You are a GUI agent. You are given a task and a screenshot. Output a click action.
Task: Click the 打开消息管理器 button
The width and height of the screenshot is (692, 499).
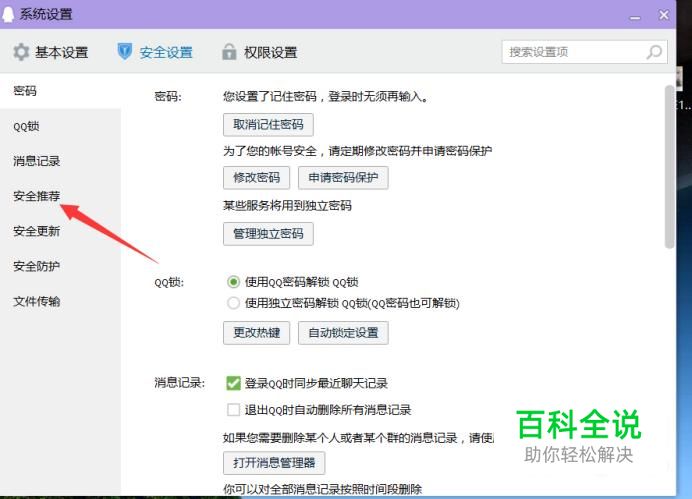coord(274,462)
